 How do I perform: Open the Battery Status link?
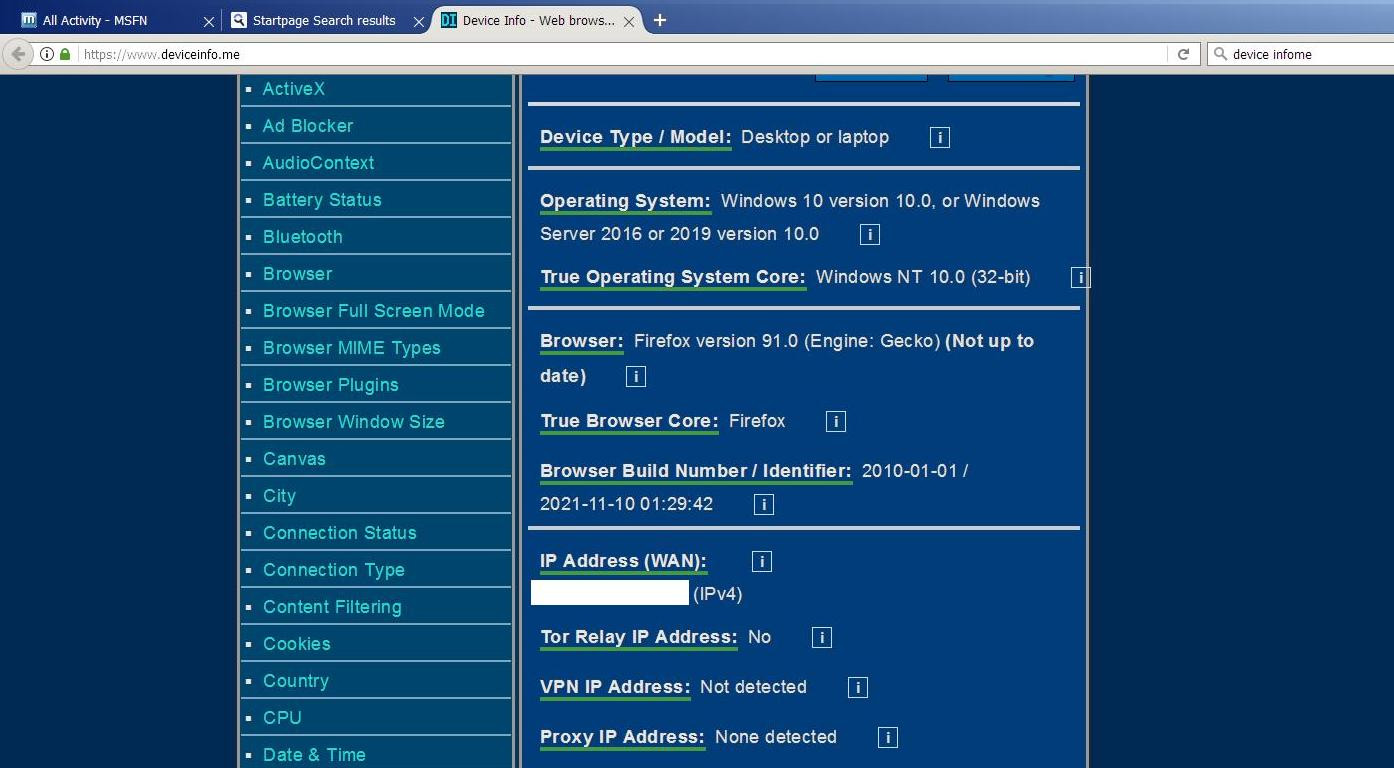click(x=322, y=200)
